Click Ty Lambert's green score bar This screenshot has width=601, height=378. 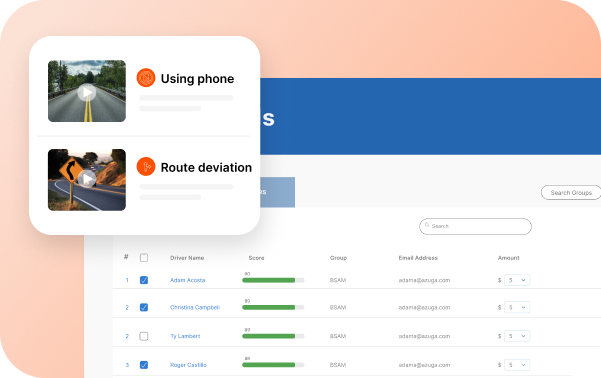click(269, 336)
